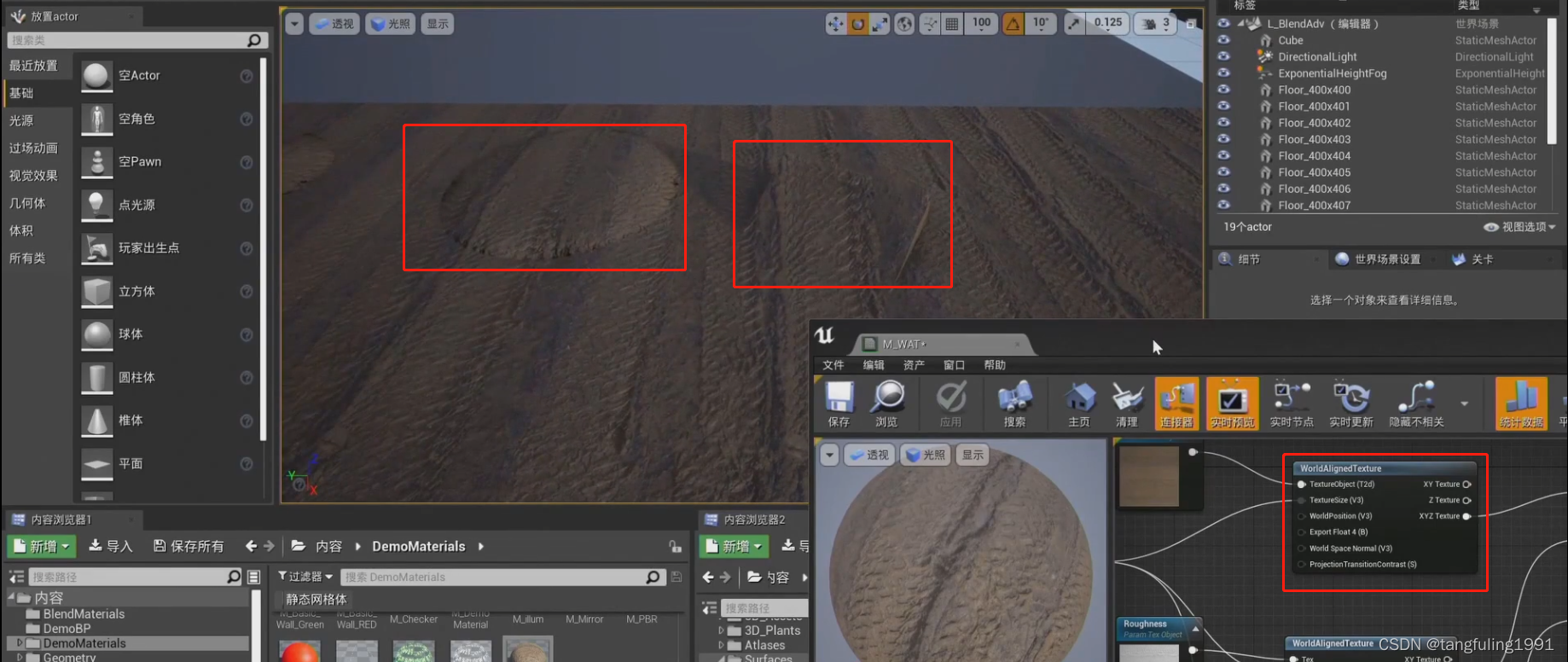Image resolution: width=1568 pixels, height=662 pixels.
Task: Toggle surface snapping icon in viewport toolbar
Action: pos(930,24)
